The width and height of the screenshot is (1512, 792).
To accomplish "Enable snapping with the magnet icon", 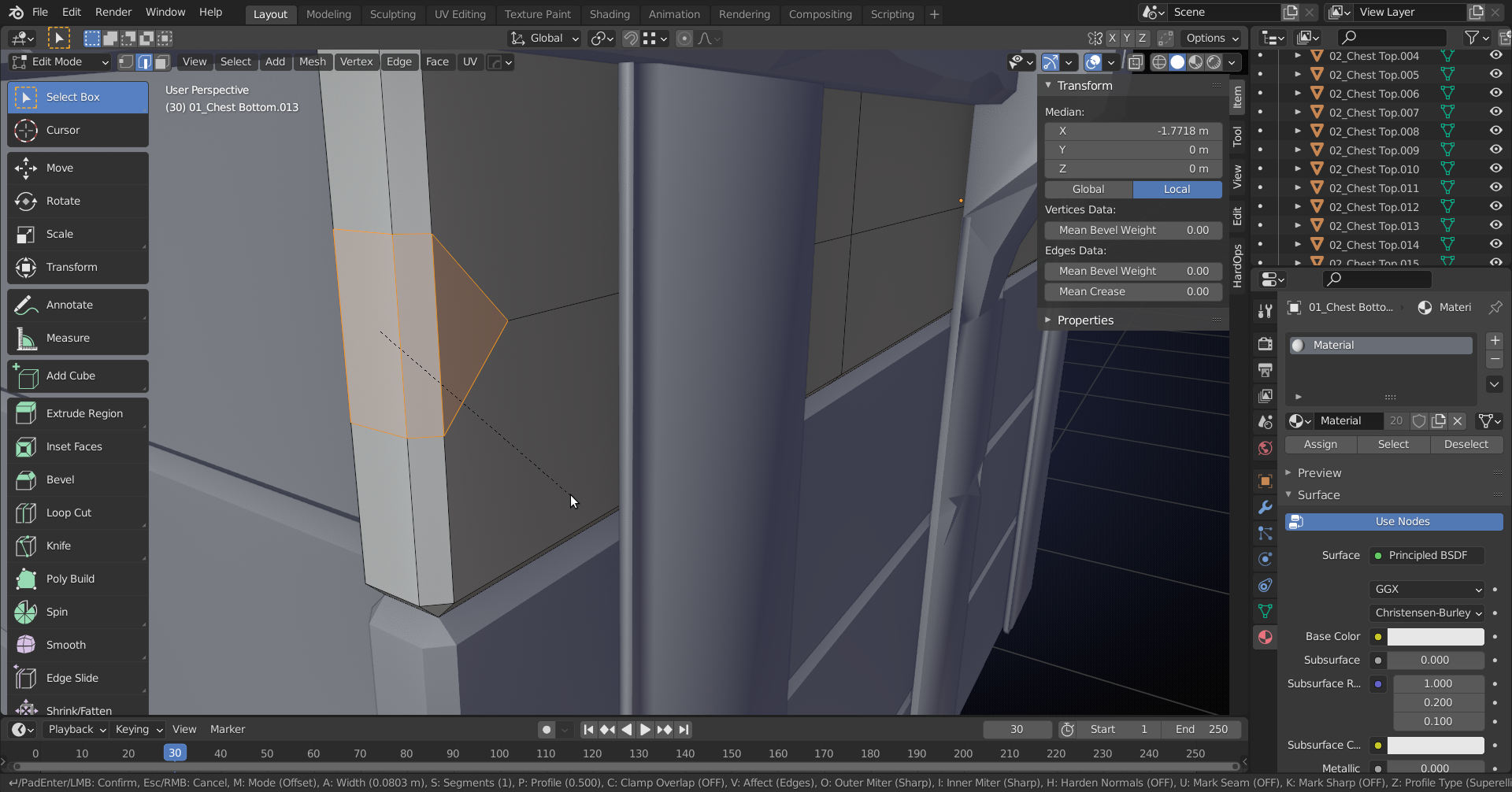I will pyautogui.click(x=630, y=38).
